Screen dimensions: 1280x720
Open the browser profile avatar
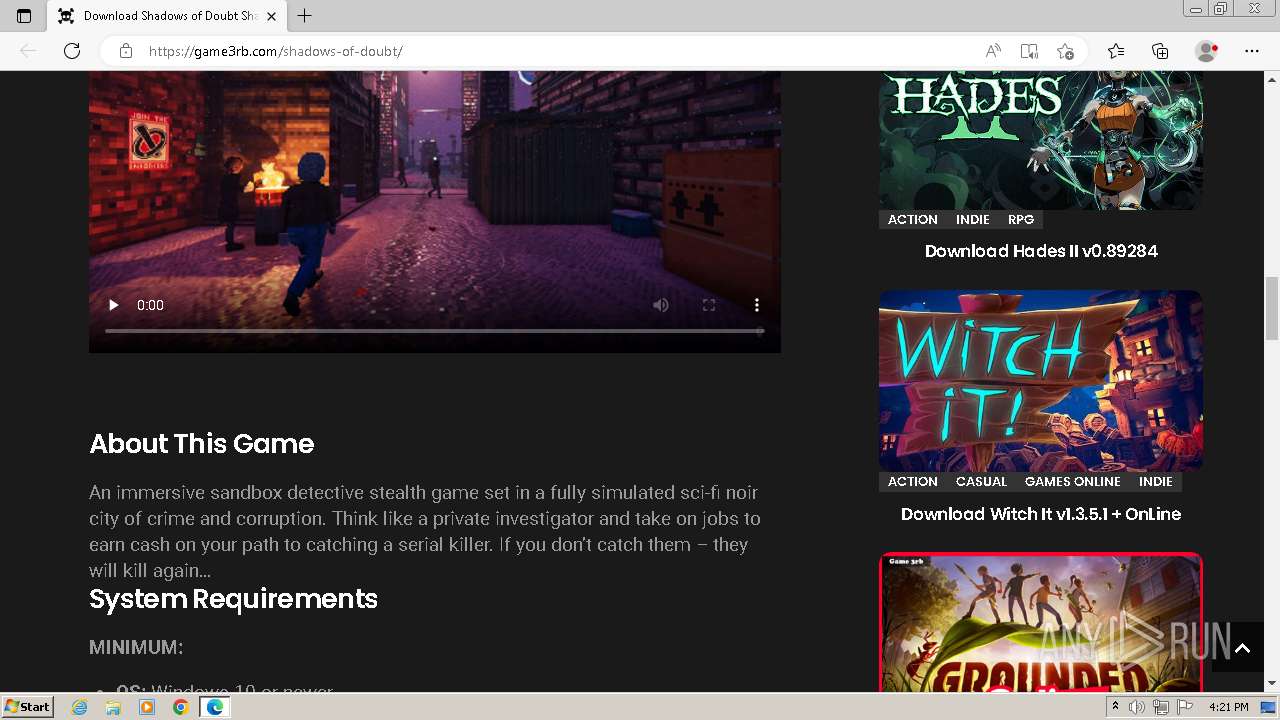click(1207, 51)
